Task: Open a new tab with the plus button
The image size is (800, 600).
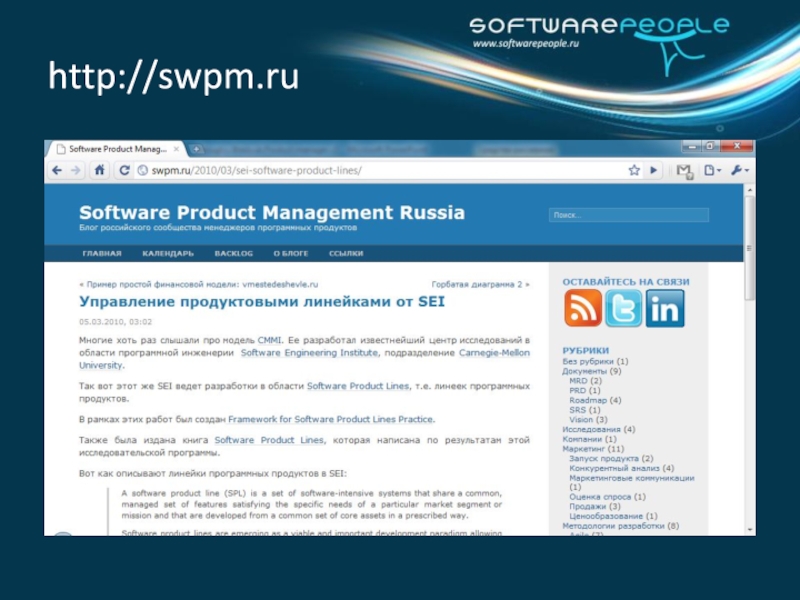Action: (x=196, y=149)
